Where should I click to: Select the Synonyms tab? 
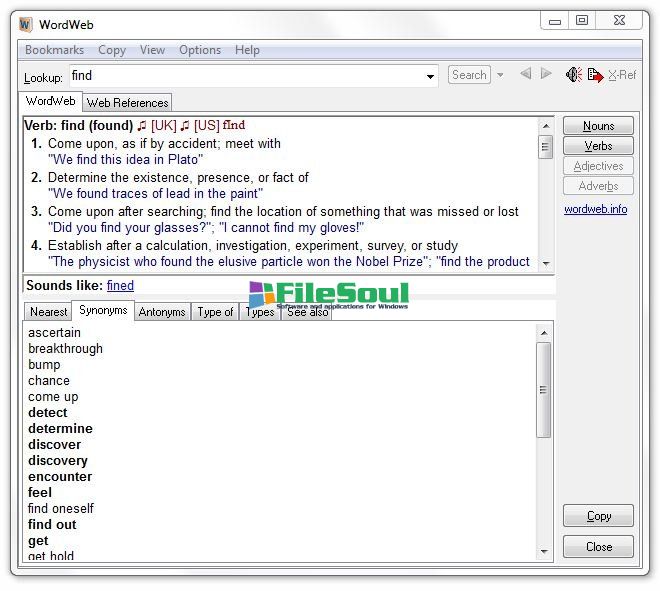[x=103, y=311]
